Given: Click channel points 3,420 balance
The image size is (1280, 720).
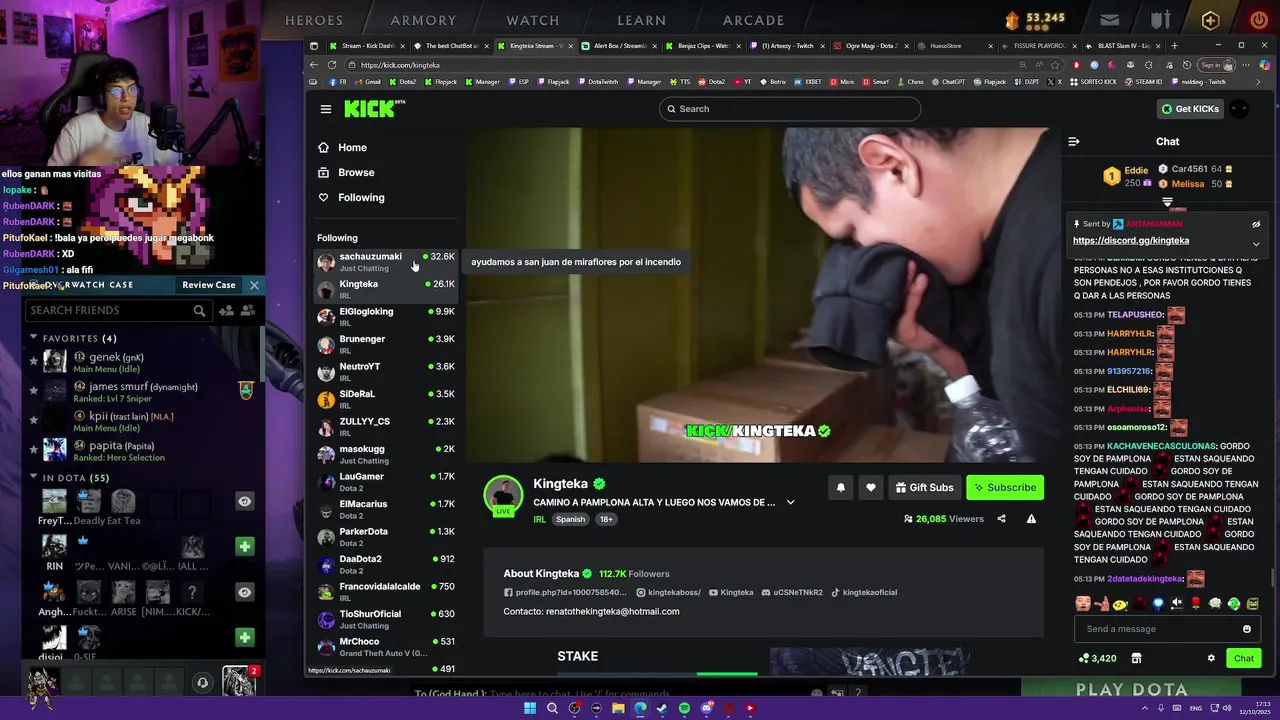Looking at the screenshot, I should [x=1097, y=658].
